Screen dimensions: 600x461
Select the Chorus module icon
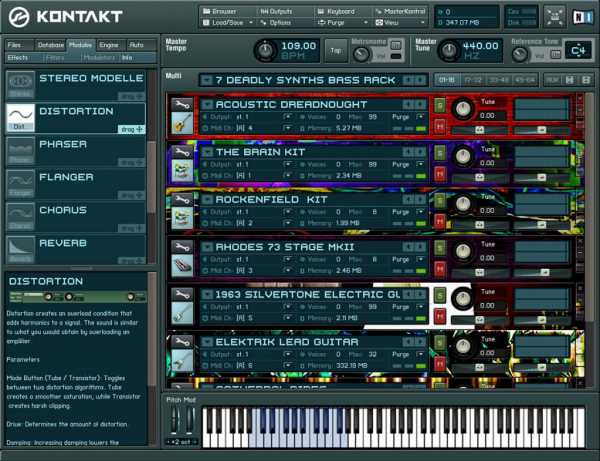[20, 216]
